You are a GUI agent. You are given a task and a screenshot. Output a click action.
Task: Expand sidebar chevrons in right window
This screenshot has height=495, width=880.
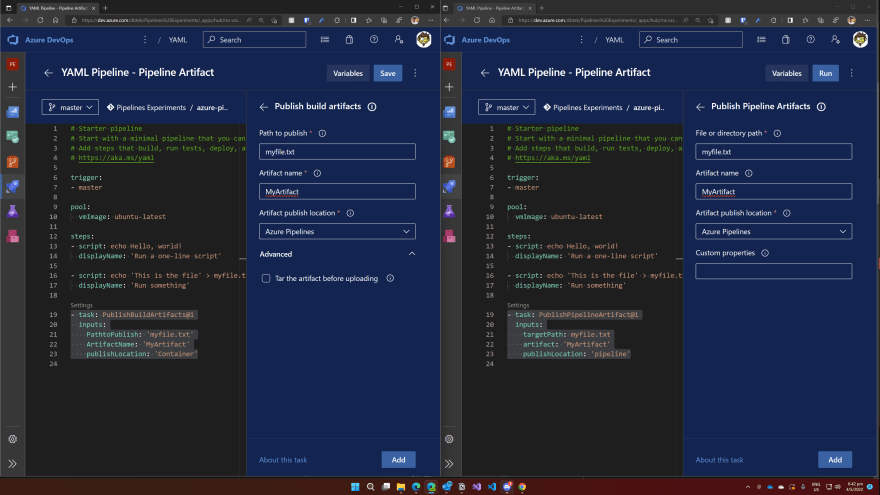click(449, 464)
